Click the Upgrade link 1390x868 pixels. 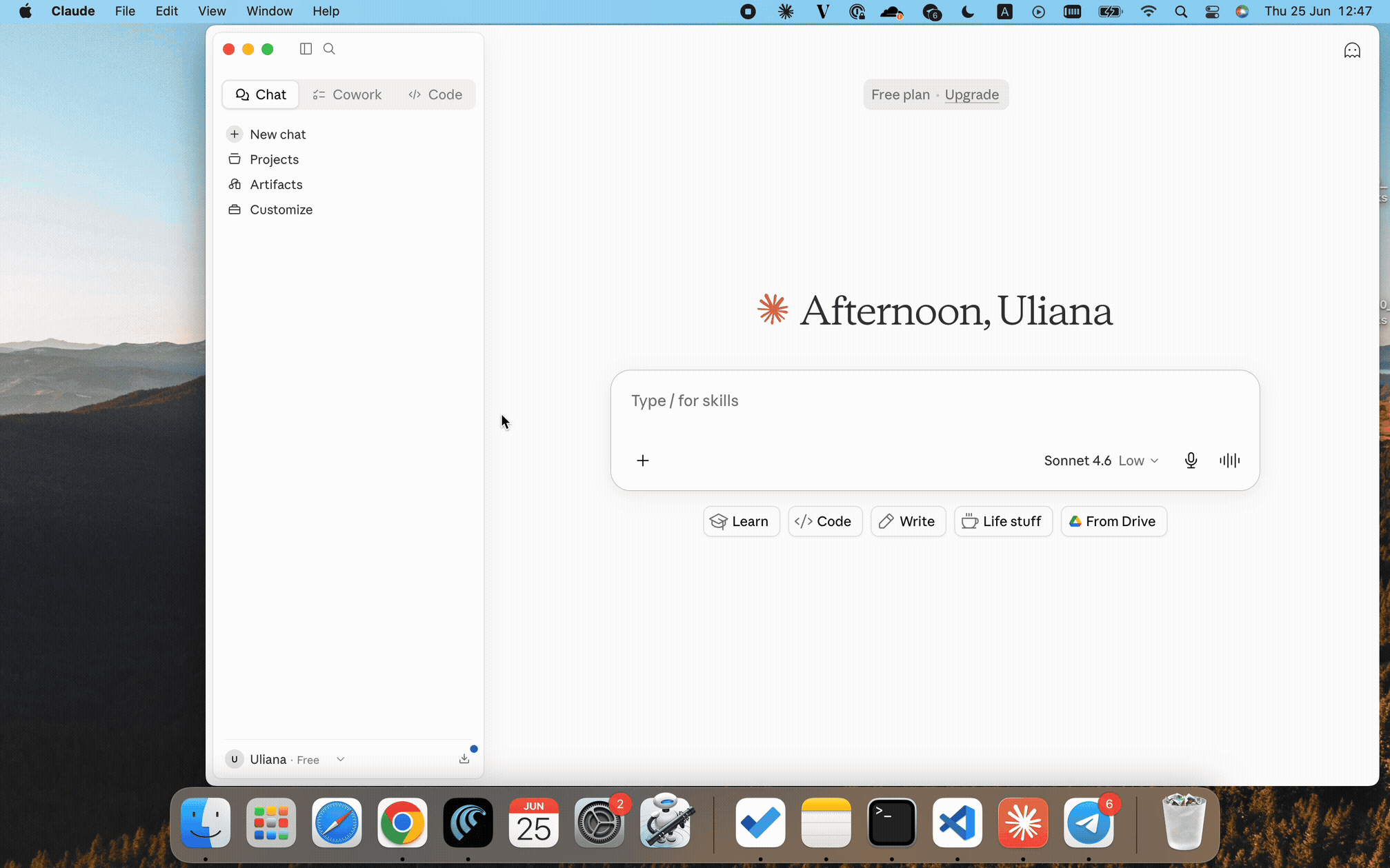click(x=971, y=94)
